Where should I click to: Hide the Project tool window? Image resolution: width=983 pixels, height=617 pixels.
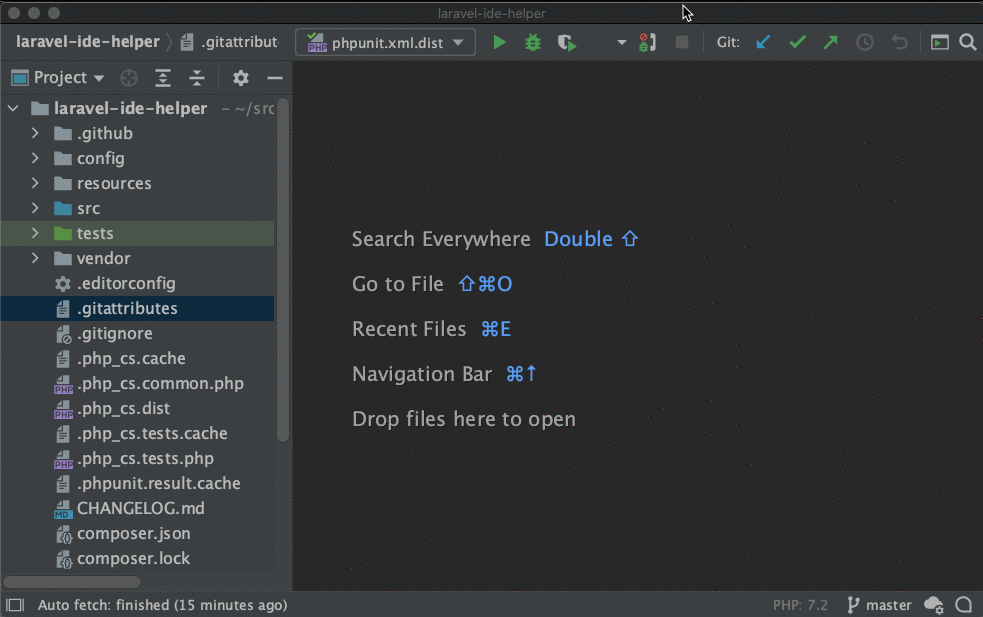(275, 78)
